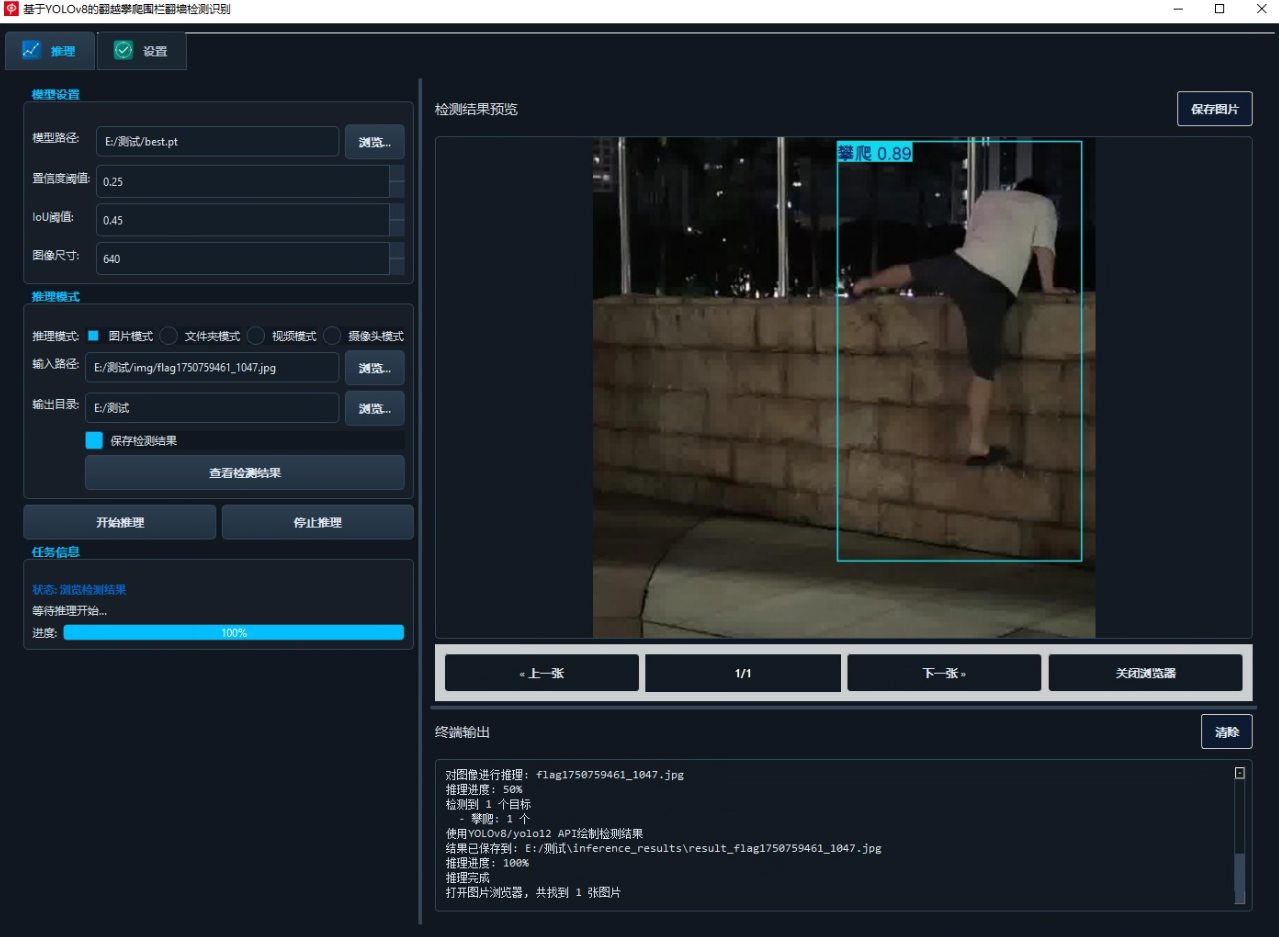Toggle 保存检测结果 checkbox
Image resolution: width=1279 pixels, height=937 pixels.
point(94,440)
